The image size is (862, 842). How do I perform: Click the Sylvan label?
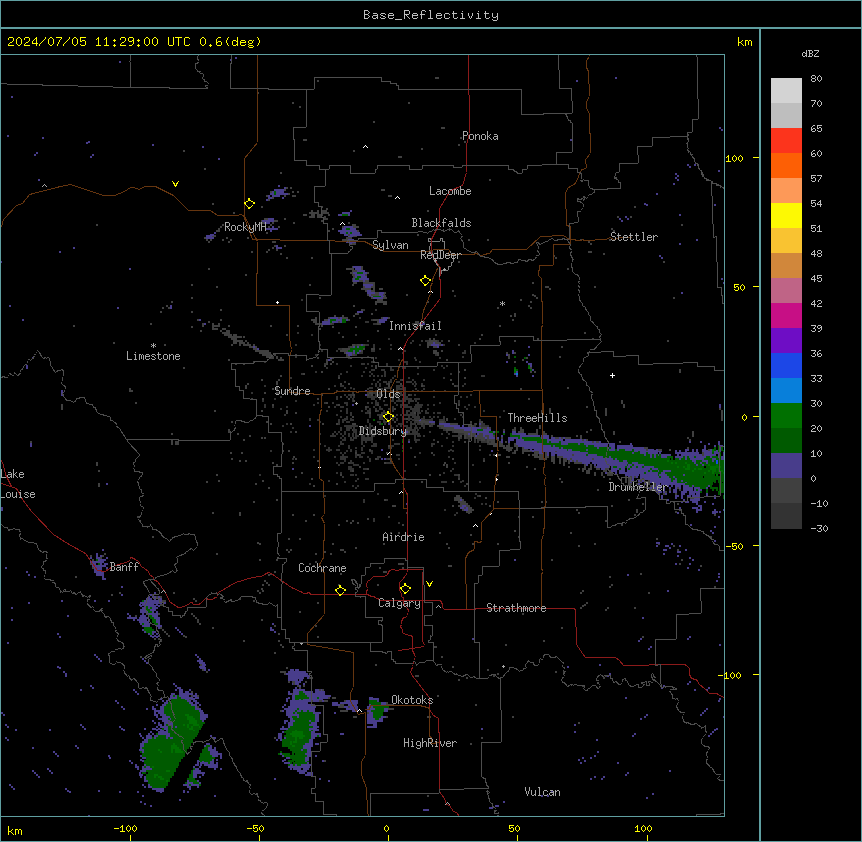[390, 245]
